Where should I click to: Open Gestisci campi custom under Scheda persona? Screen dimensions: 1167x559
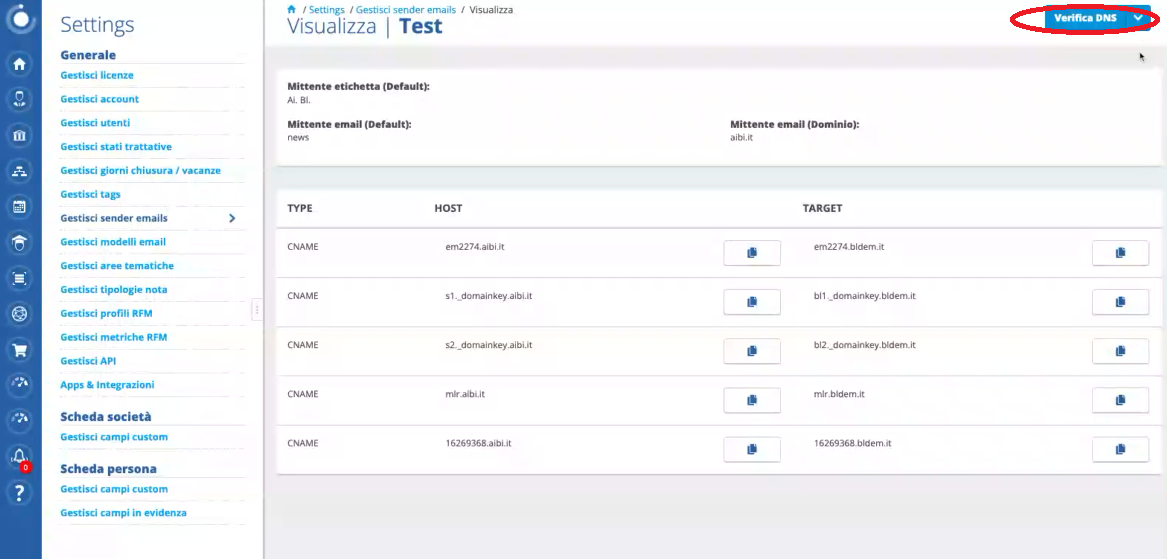[114, 489]
